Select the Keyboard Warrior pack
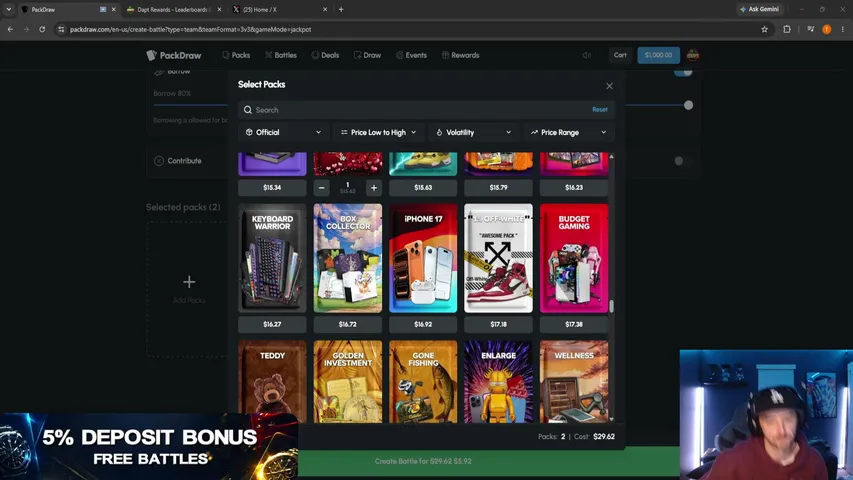This screenshot has height=480, width=853. [x=272, y=258]
